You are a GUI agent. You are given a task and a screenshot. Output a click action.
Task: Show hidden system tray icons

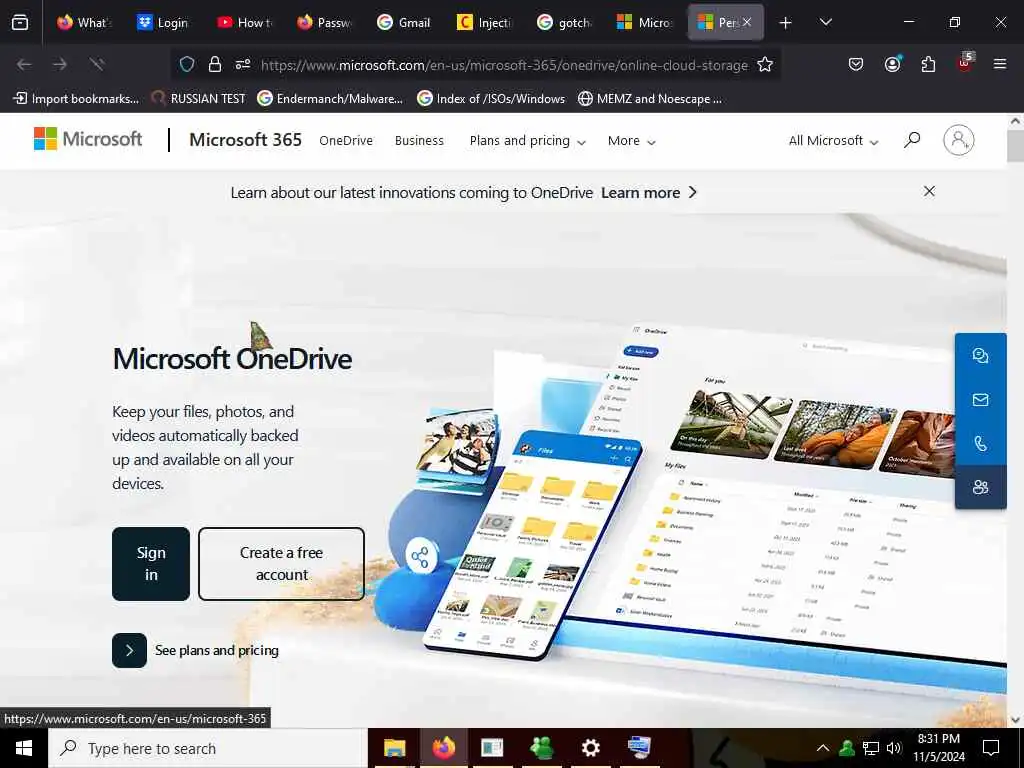click(823, 748)
